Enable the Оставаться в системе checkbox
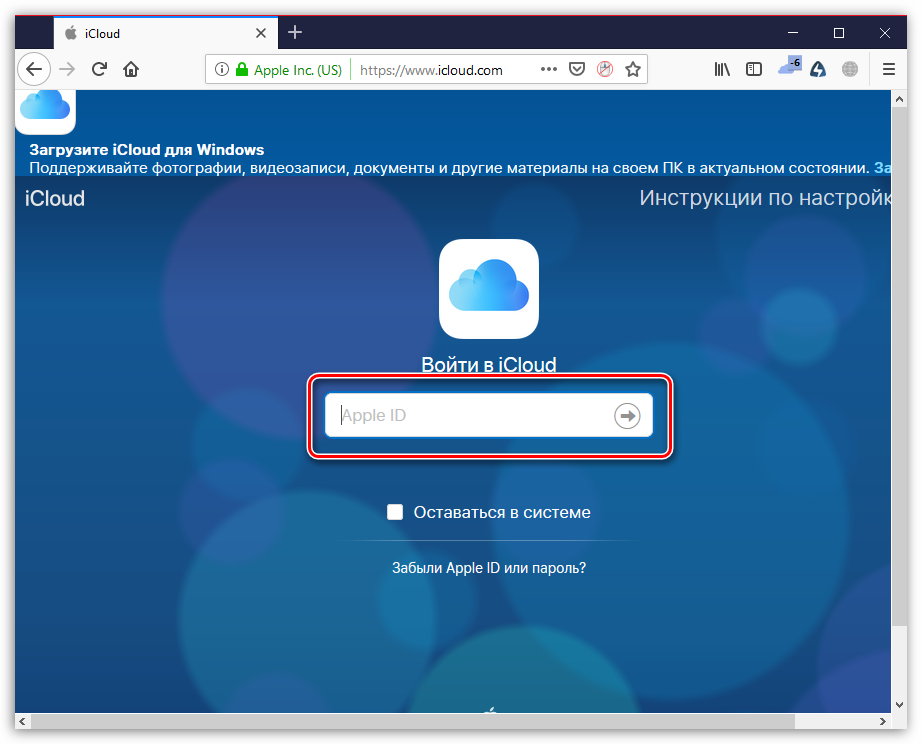This screenshot has width=922, height=744. (x=395, y=512)
